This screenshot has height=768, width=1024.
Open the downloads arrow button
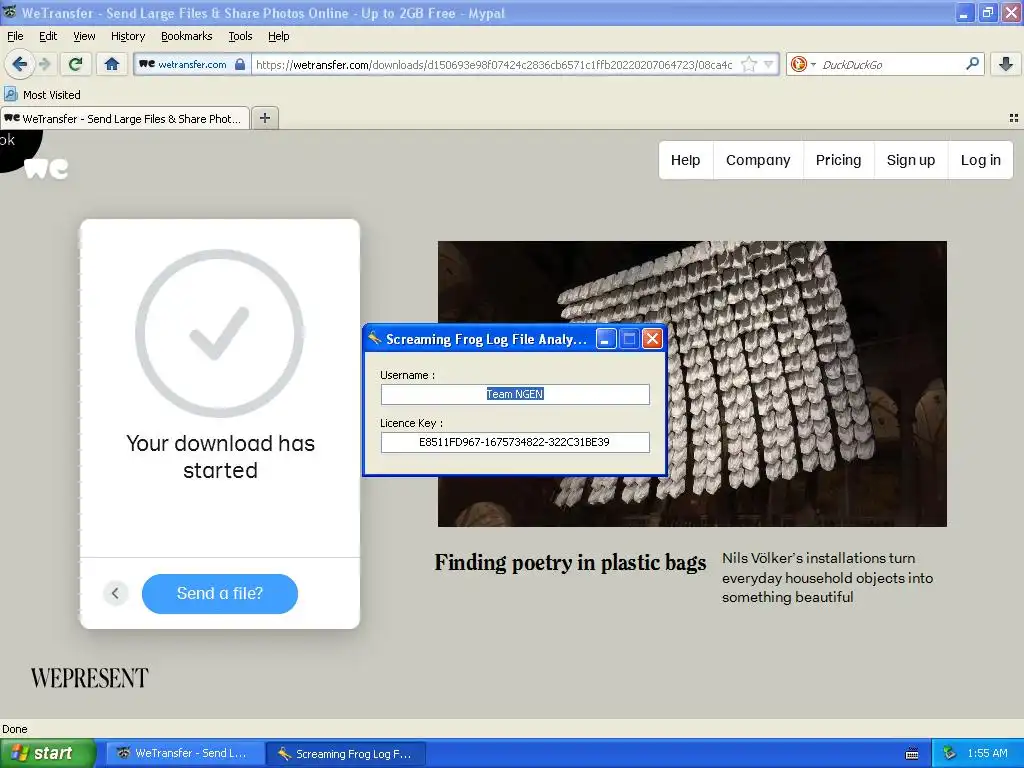pos(1006,64)
